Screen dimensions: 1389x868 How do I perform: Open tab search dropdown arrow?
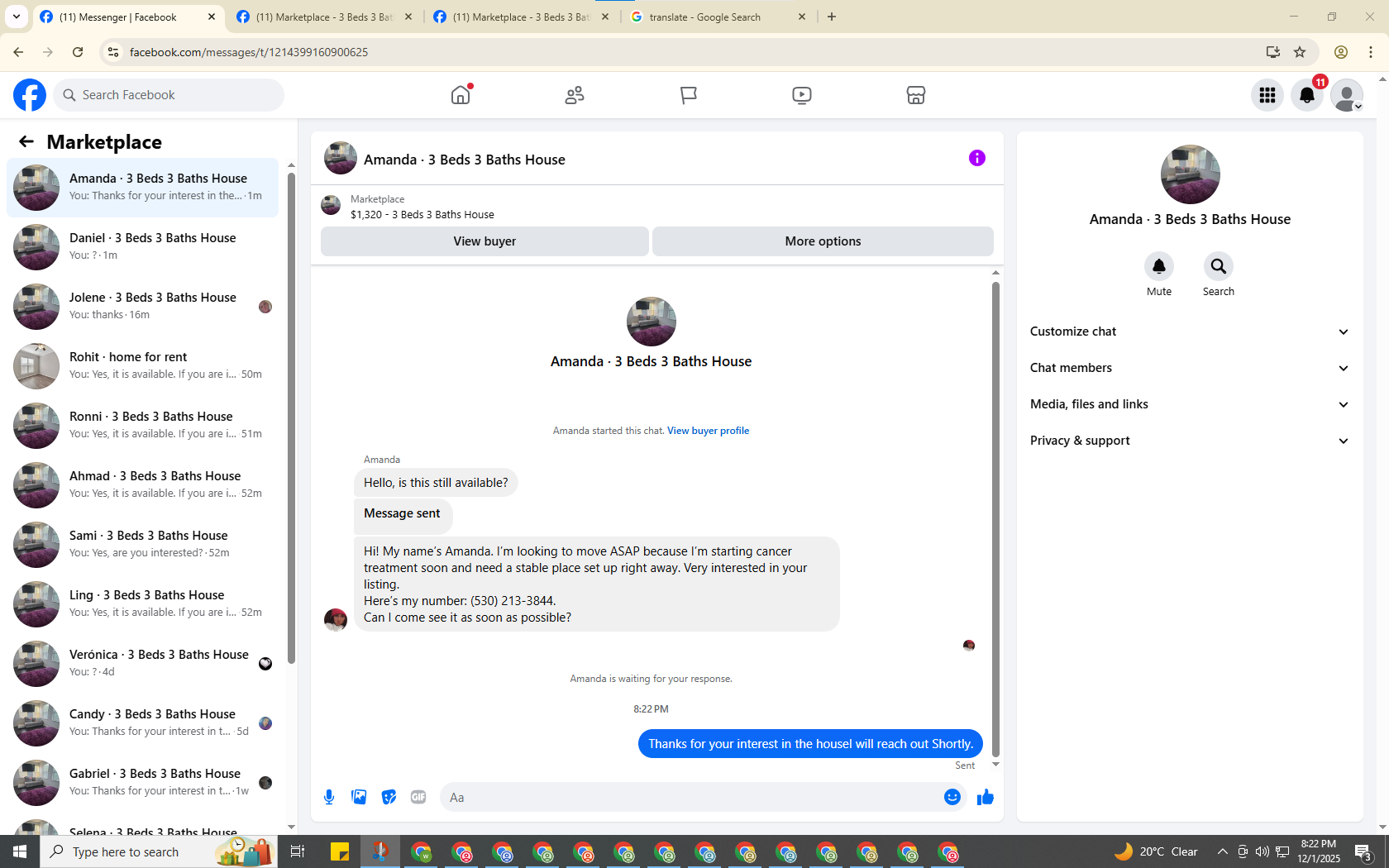coord(16,17)
